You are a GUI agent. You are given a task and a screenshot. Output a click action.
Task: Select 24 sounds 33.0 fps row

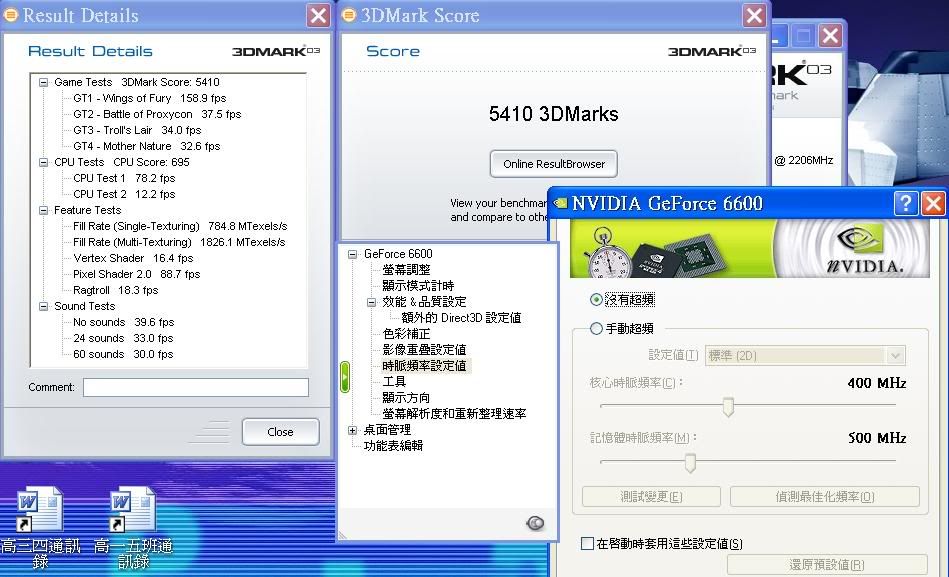123,338
